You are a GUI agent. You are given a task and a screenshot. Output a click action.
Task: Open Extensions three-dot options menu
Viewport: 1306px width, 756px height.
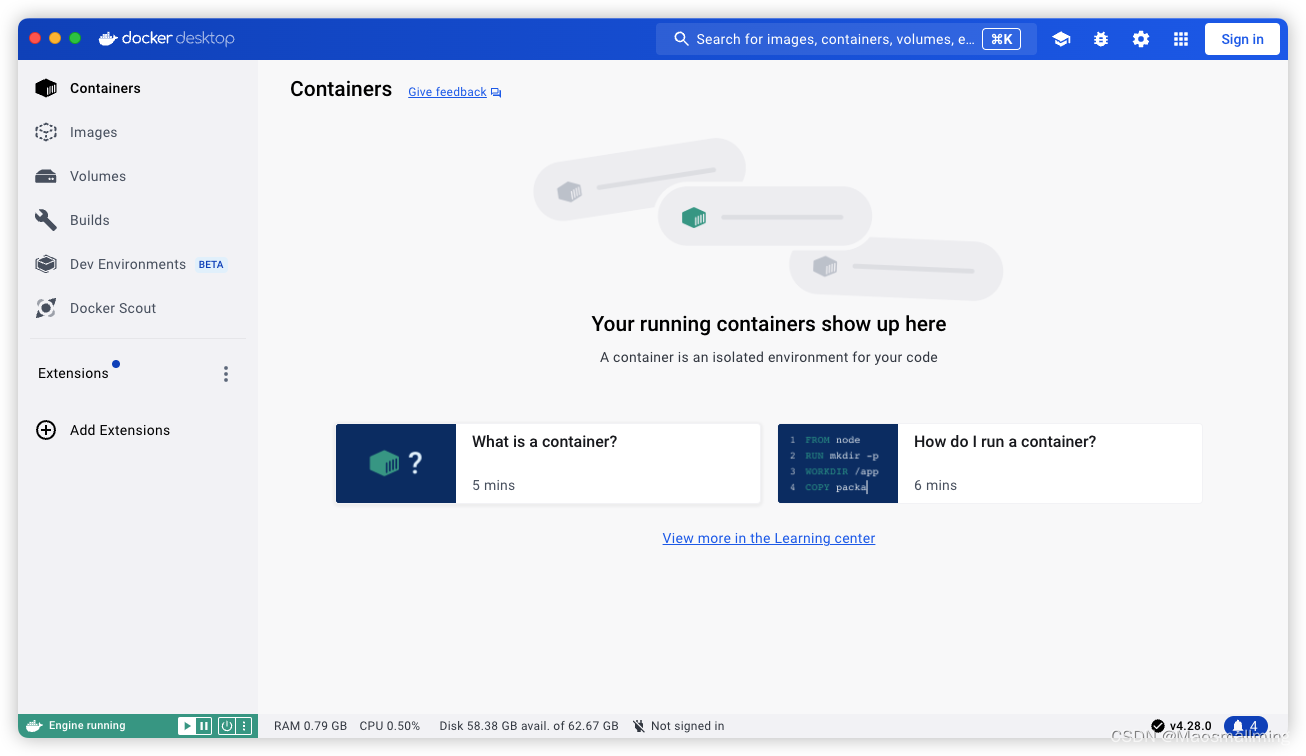pyautogui.click(x=226, y=374)
